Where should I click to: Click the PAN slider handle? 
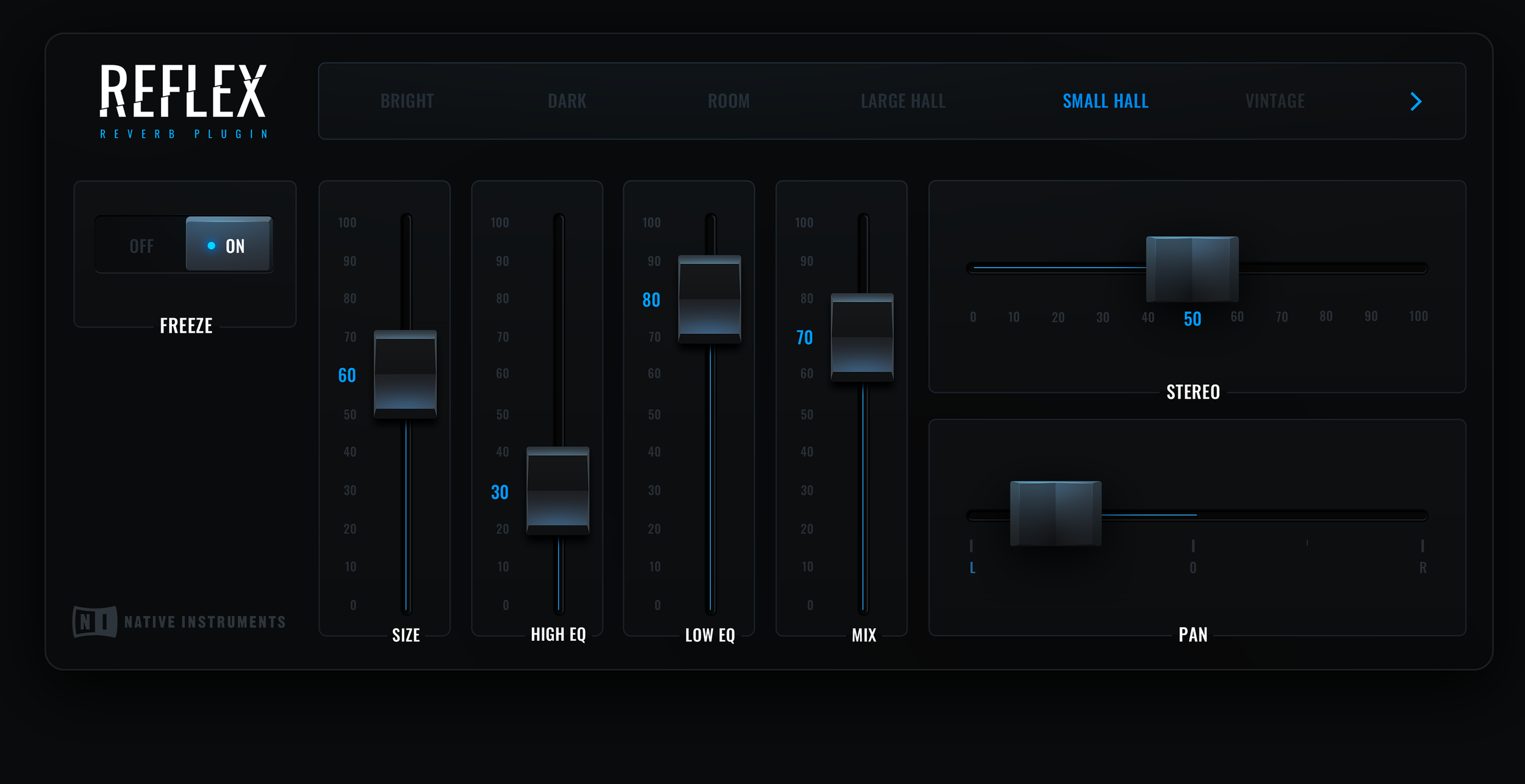(1055, 513)
